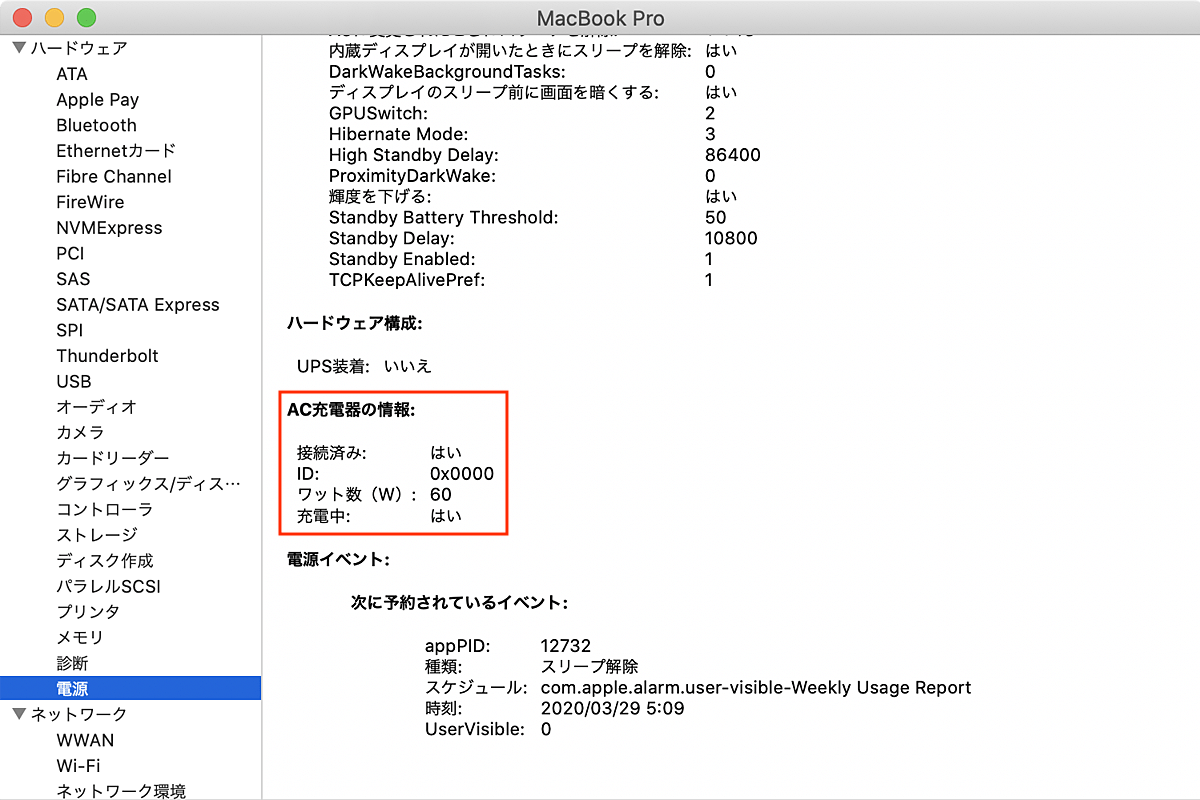The width and height of the screenshot is (1200, 800).
Task: Click the Standby Delay value 10800
Action: 731,238
